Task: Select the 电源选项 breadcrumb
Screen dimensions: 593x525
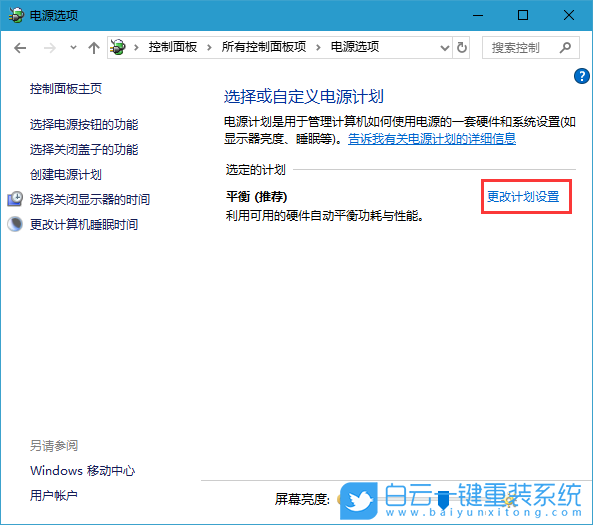Action: pos(355,47)
